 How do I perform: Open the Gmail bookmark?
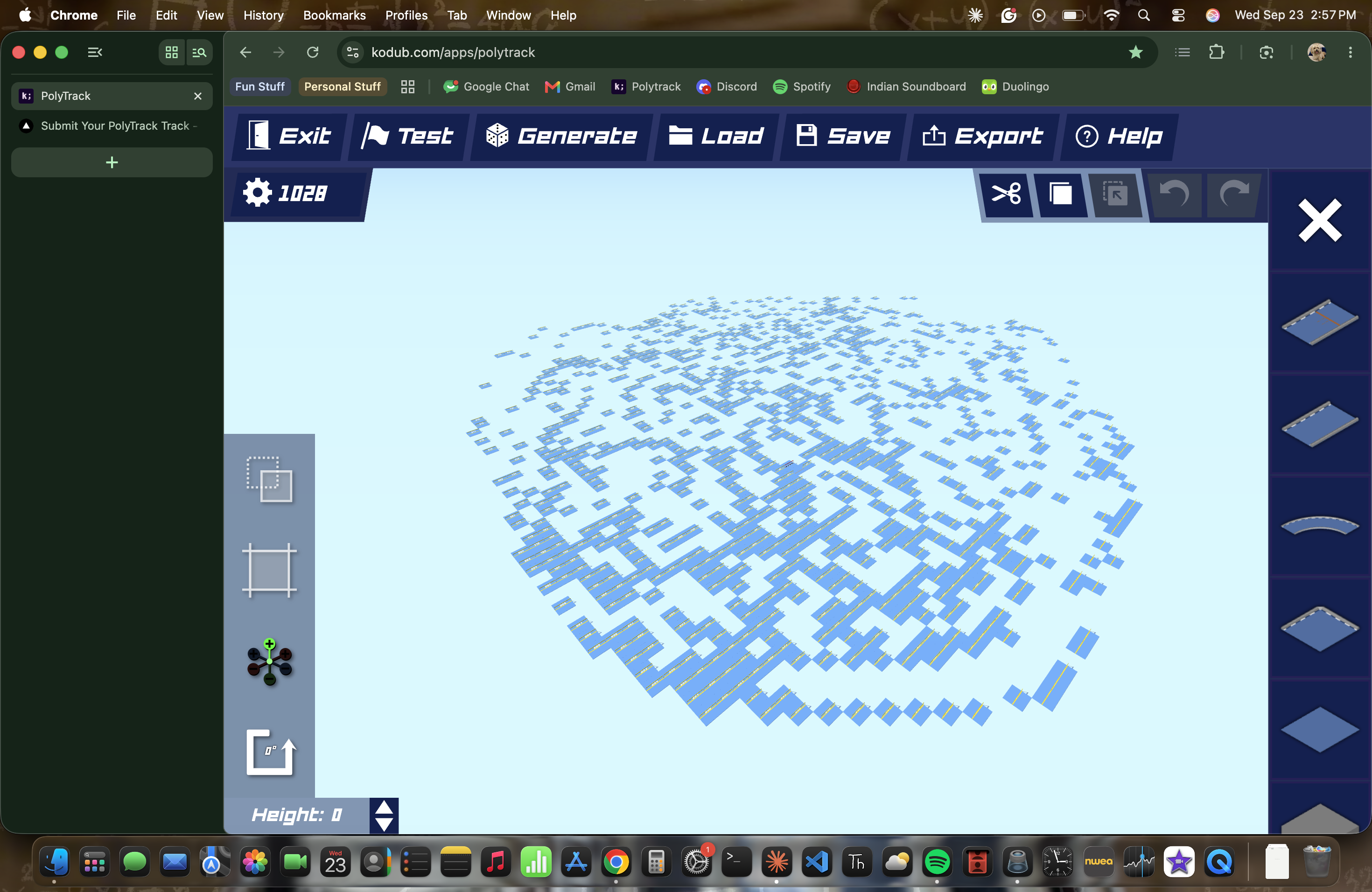(570, 86)
